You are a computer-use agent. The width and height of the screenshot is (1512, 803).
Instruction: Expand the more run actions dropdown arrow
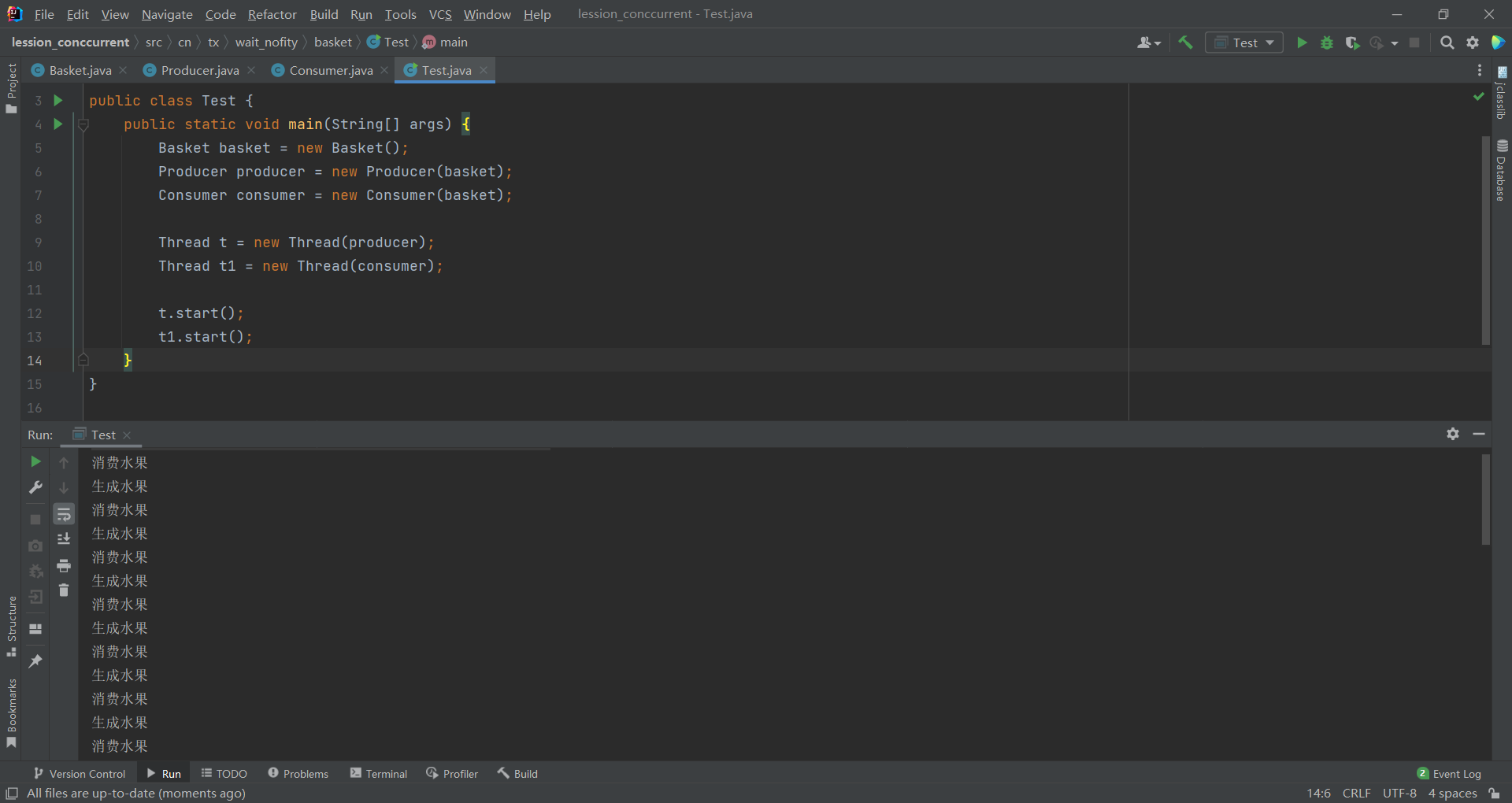[1395, 43]
